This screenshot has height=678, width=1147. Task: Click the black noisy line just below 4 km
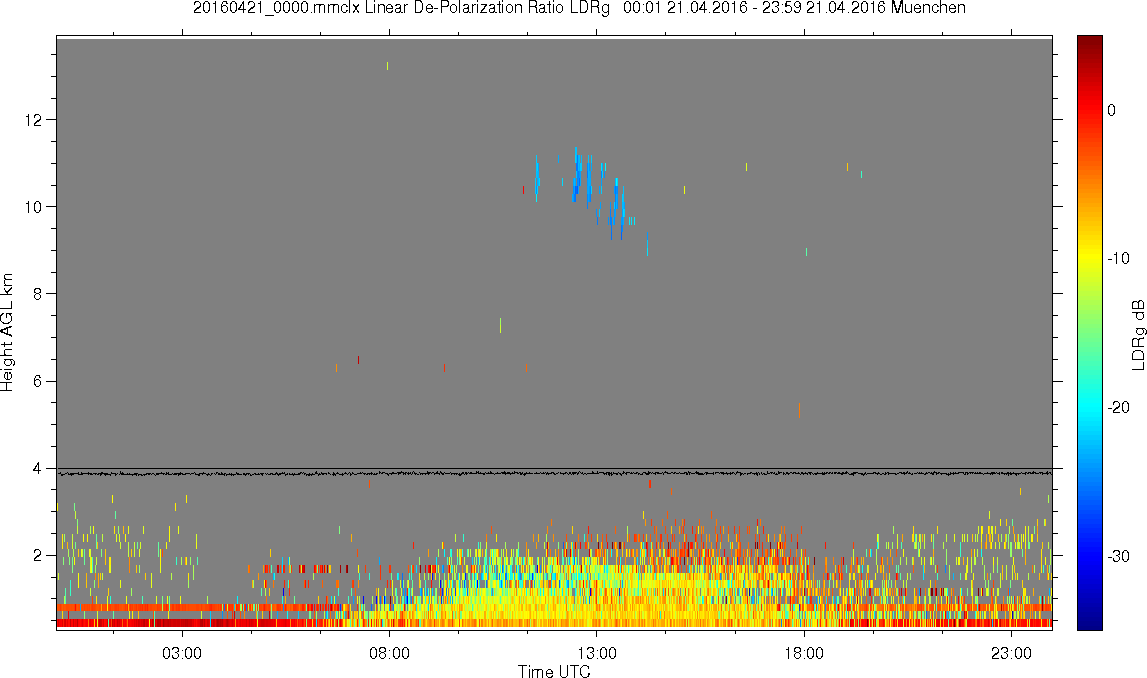click(554, 474)
